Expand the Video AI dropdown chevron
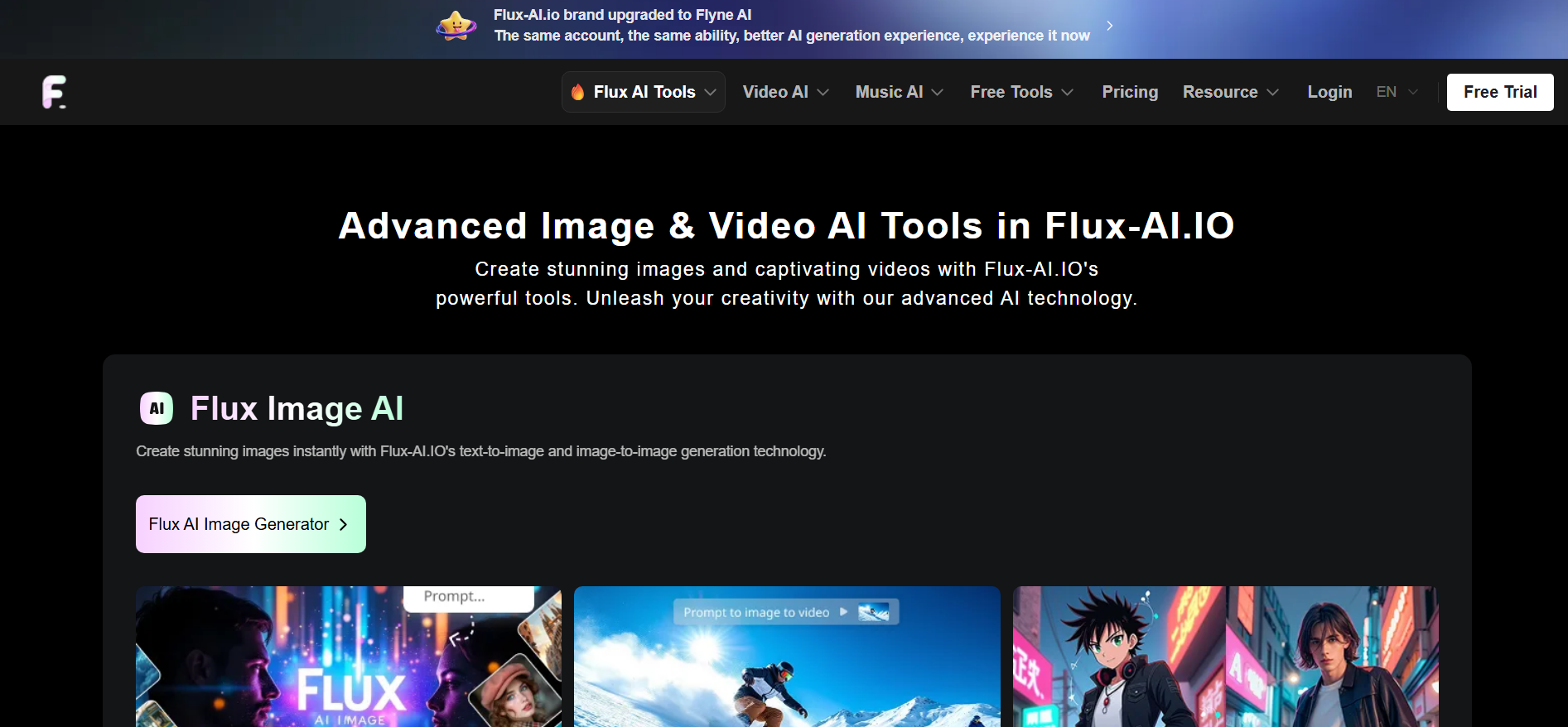Image resolution: width=1568 pixels, height=727 pixels. [x=823, y=92]
